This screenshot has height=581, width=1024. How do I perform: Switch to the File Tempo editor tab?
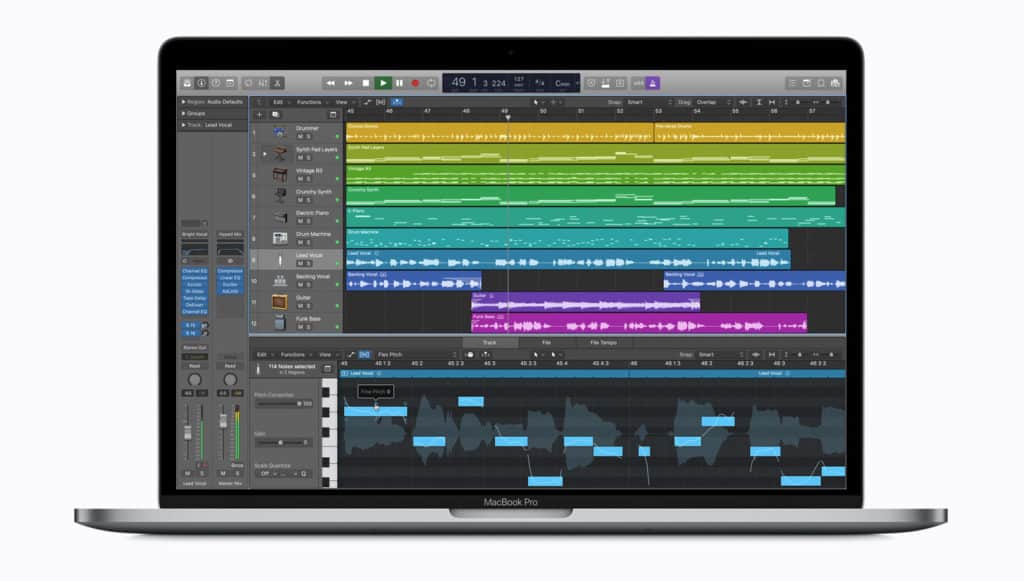603,342
